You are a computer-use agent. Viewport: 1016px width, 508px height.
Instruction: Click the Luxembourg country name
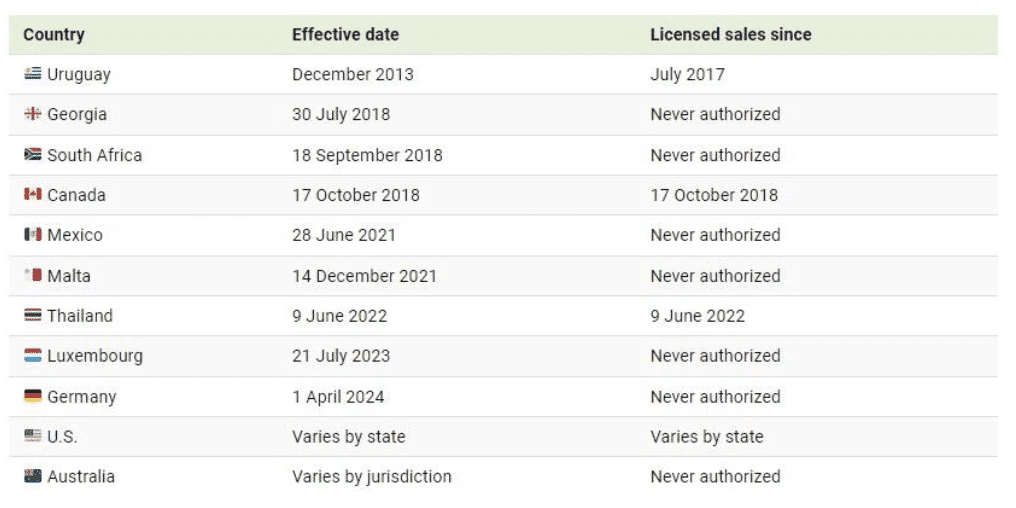pyautogui.click(x=95, y=356)
